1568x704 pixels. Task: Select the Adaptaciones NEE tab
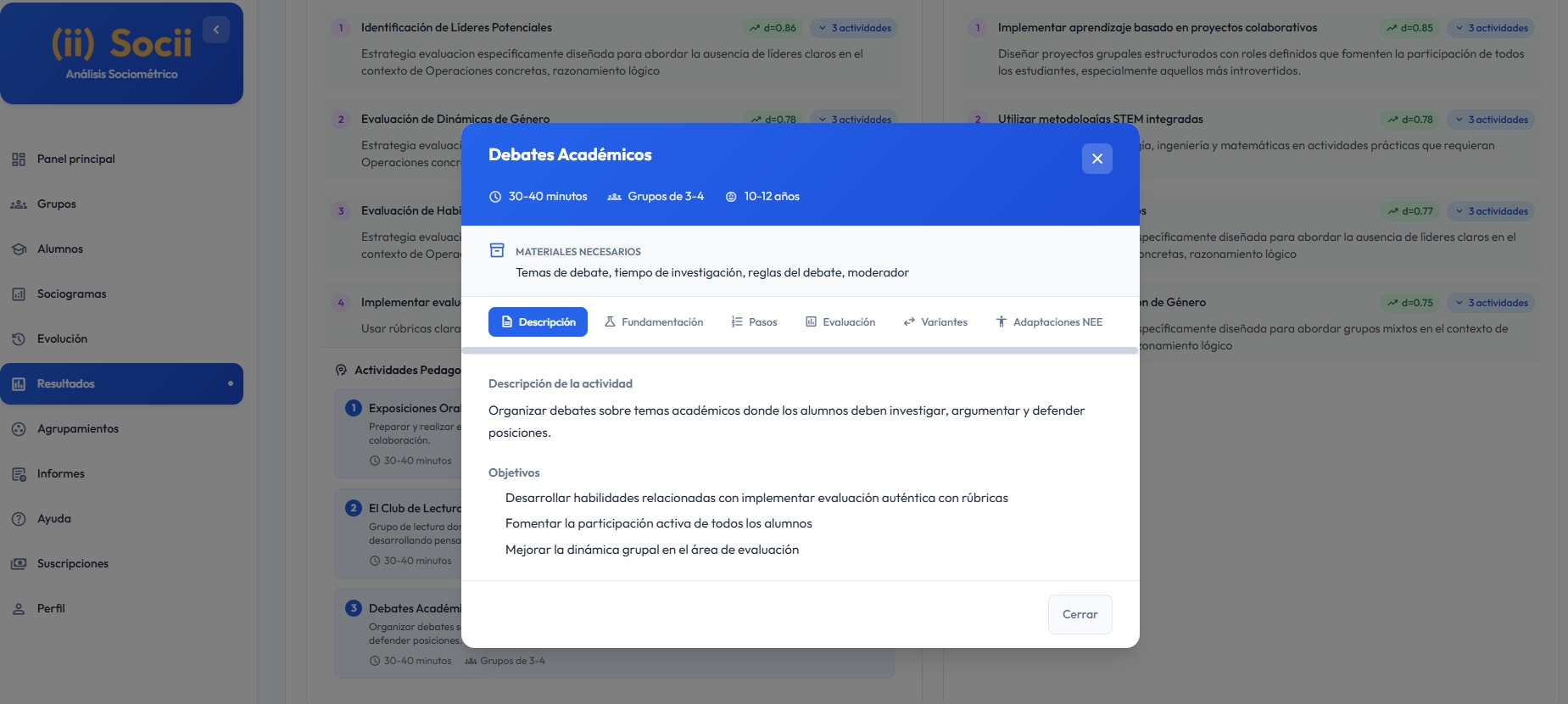click(1049, 322)
